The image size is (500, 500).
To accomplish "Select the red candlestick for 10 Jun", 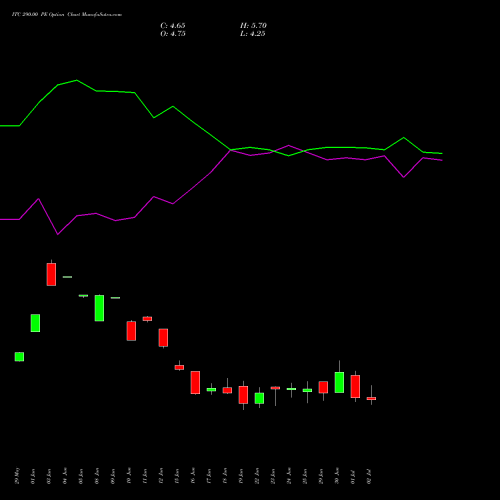I will (131, 331).
